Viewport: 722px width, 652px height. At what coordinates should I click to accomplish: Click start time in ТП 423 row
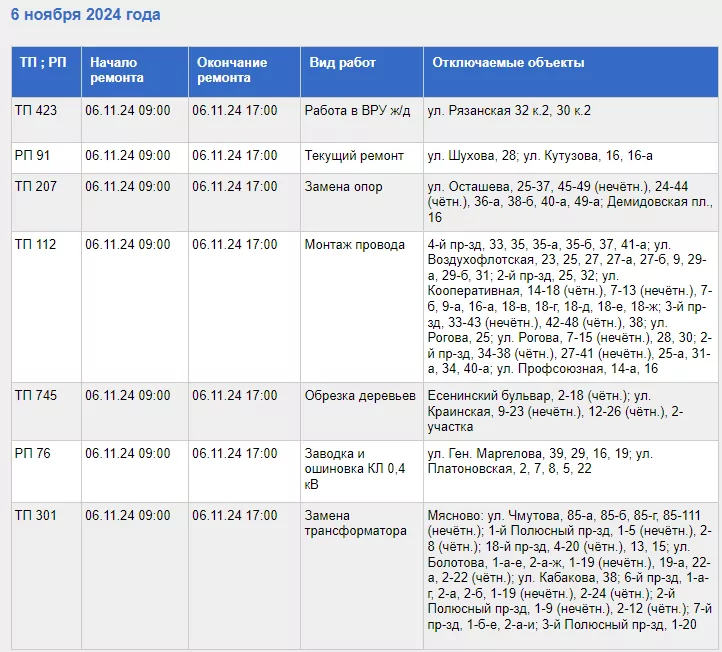(x=128, y=111)
